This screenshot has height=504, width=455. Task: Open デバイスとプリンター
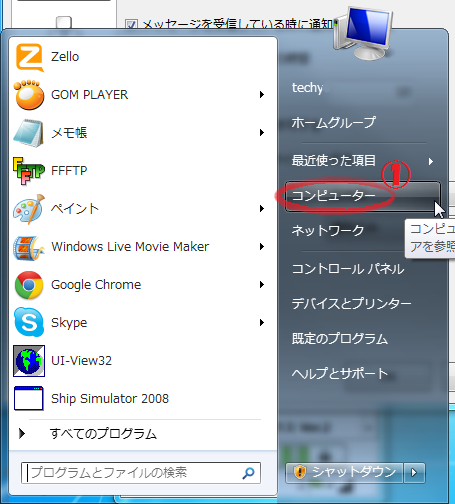[351, 303]
